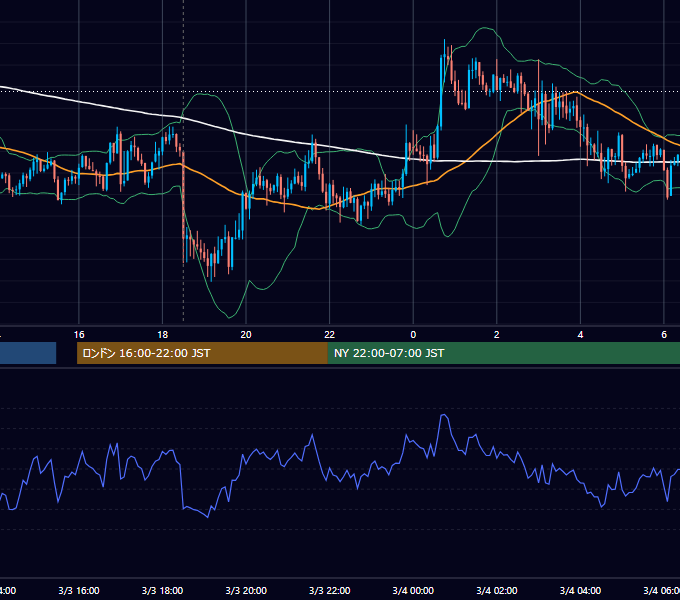The image size is (680, 600).
Task: Click the highest peak of the blue oscillator line
Action: coord(444,415)
